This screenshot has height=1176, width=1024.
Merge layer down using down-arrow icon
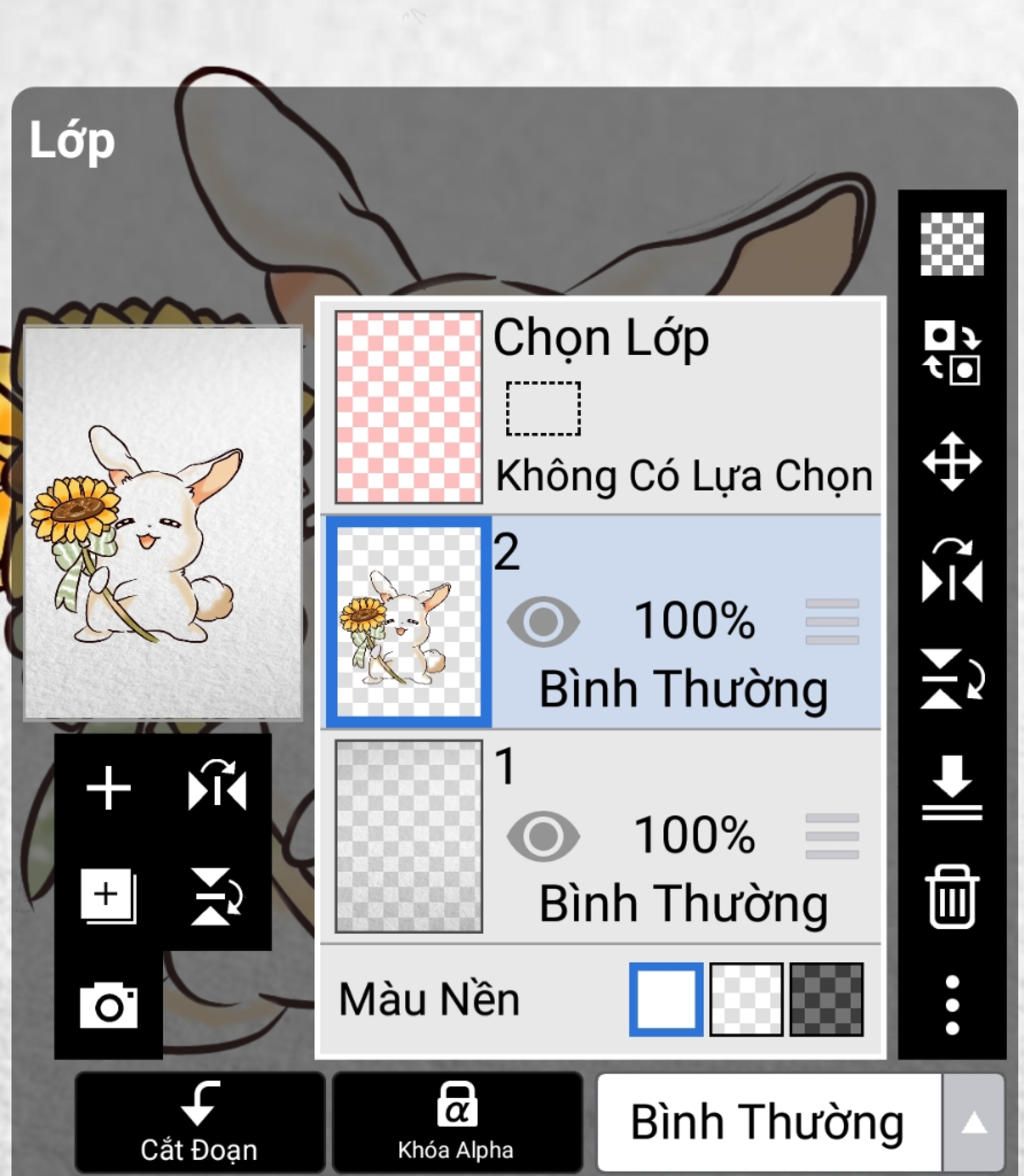(952, 787)
